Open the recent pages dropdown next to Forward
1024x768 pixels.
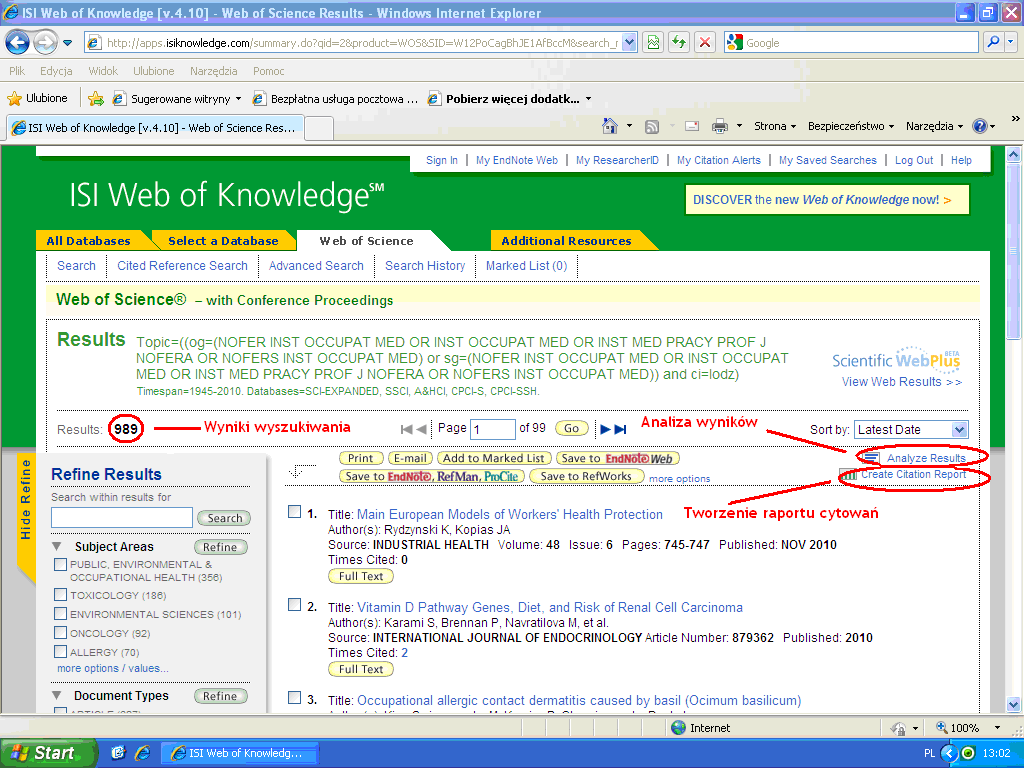point(67,43)
